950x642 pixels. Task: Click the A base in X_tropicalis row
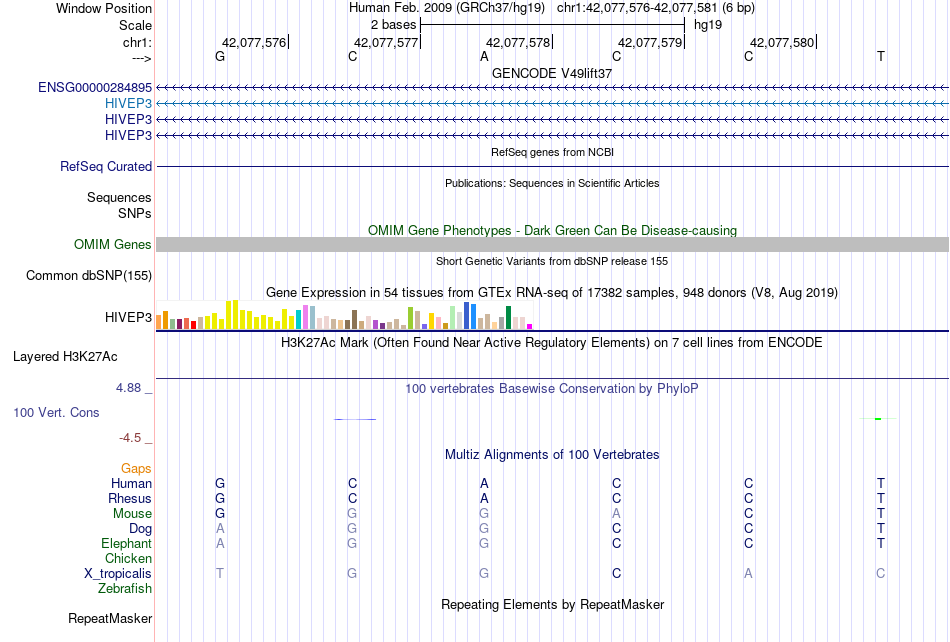(x=748, y=574)
